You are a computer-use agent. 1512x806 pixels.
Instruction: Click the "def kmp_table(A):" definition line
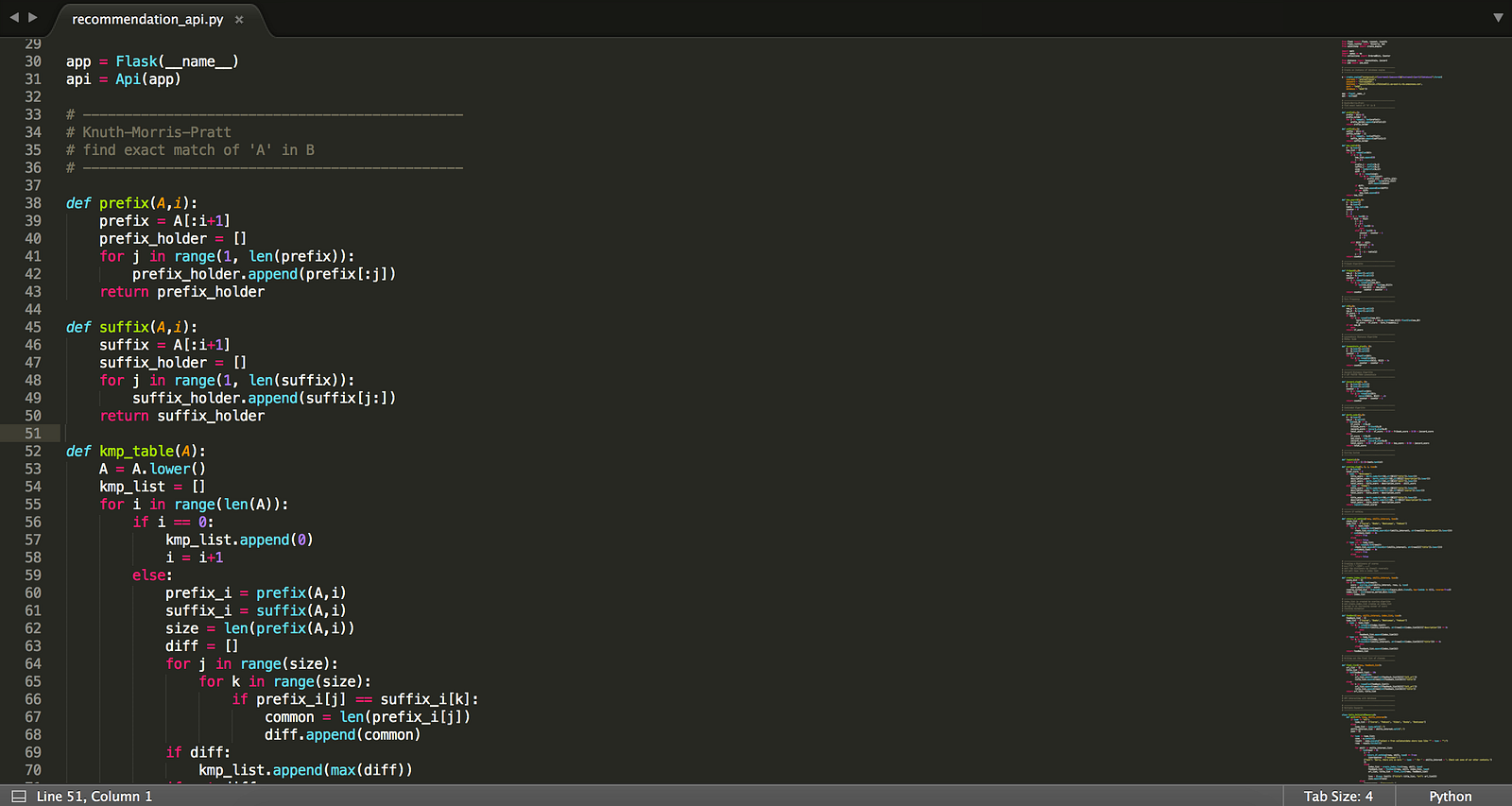(x=136, y=452)
